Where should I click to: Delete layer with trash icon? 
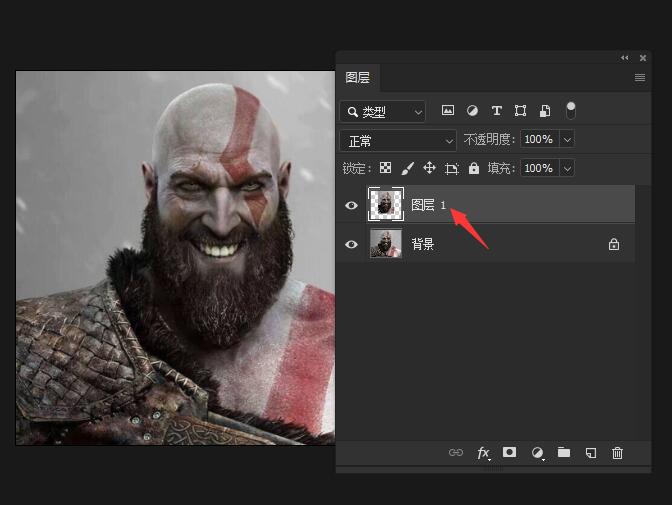(617, 453)
